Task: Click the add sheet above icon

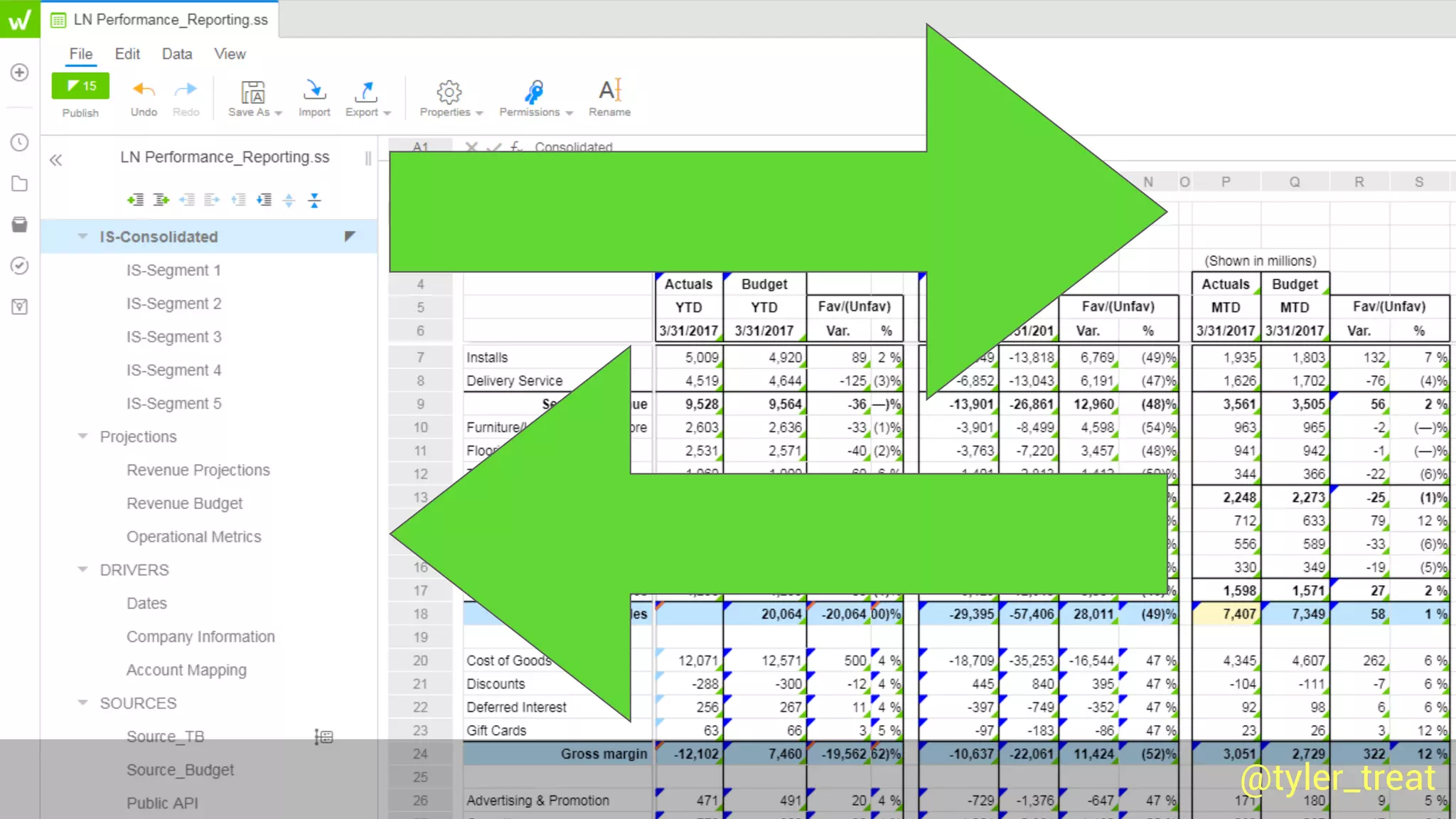Action: tap(135, 200)
